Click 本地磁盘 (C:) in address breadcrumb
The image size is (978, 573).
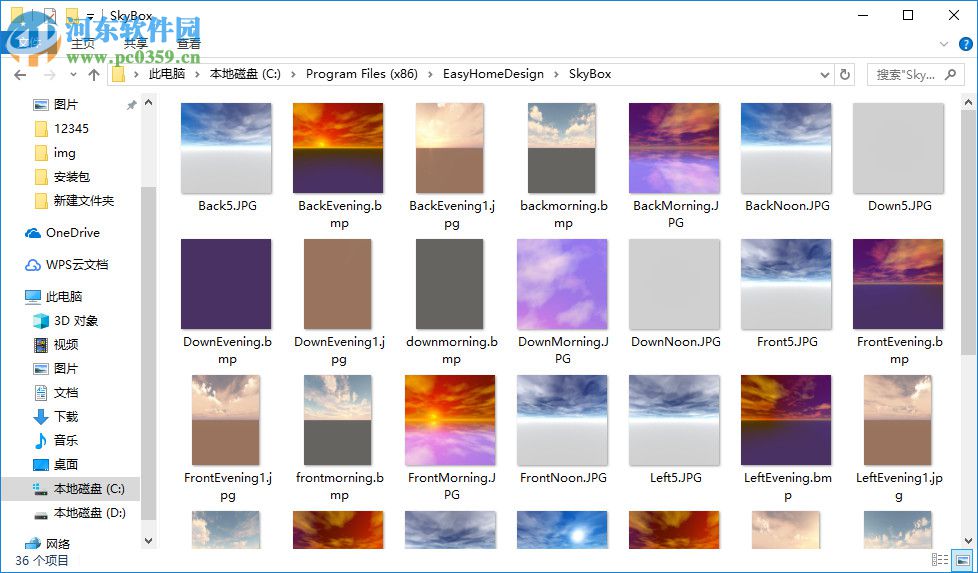point(245,74)
